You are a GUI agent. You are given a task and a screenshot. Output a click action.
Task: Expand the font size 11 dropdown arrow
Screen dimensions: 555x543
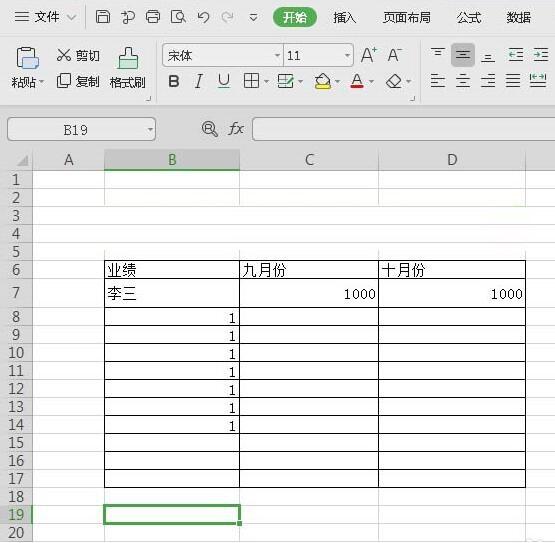(347, 56)
